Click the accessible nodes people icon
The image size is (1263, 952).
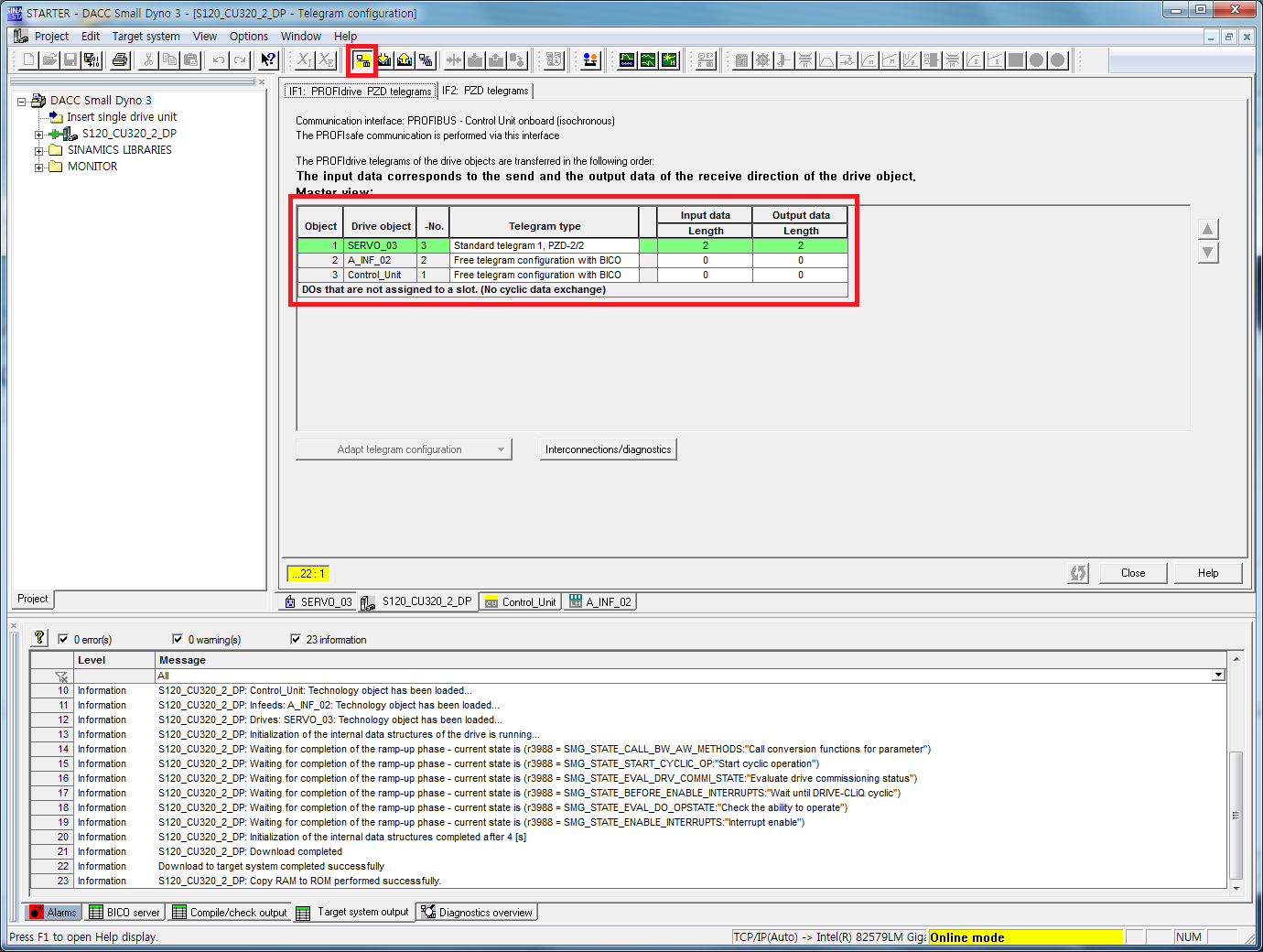click(590, 60)
